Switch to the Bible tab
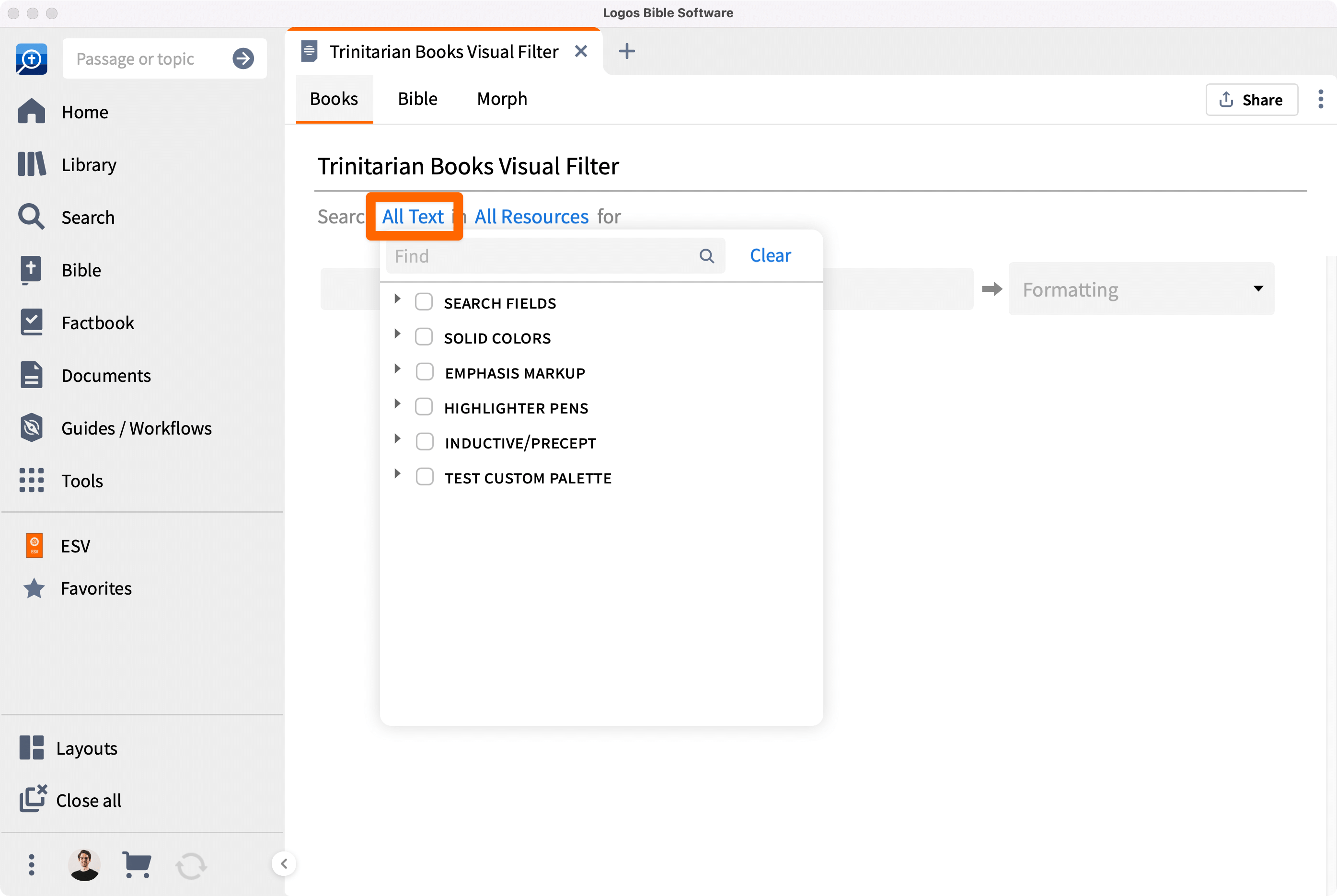 tap(418, 99)
